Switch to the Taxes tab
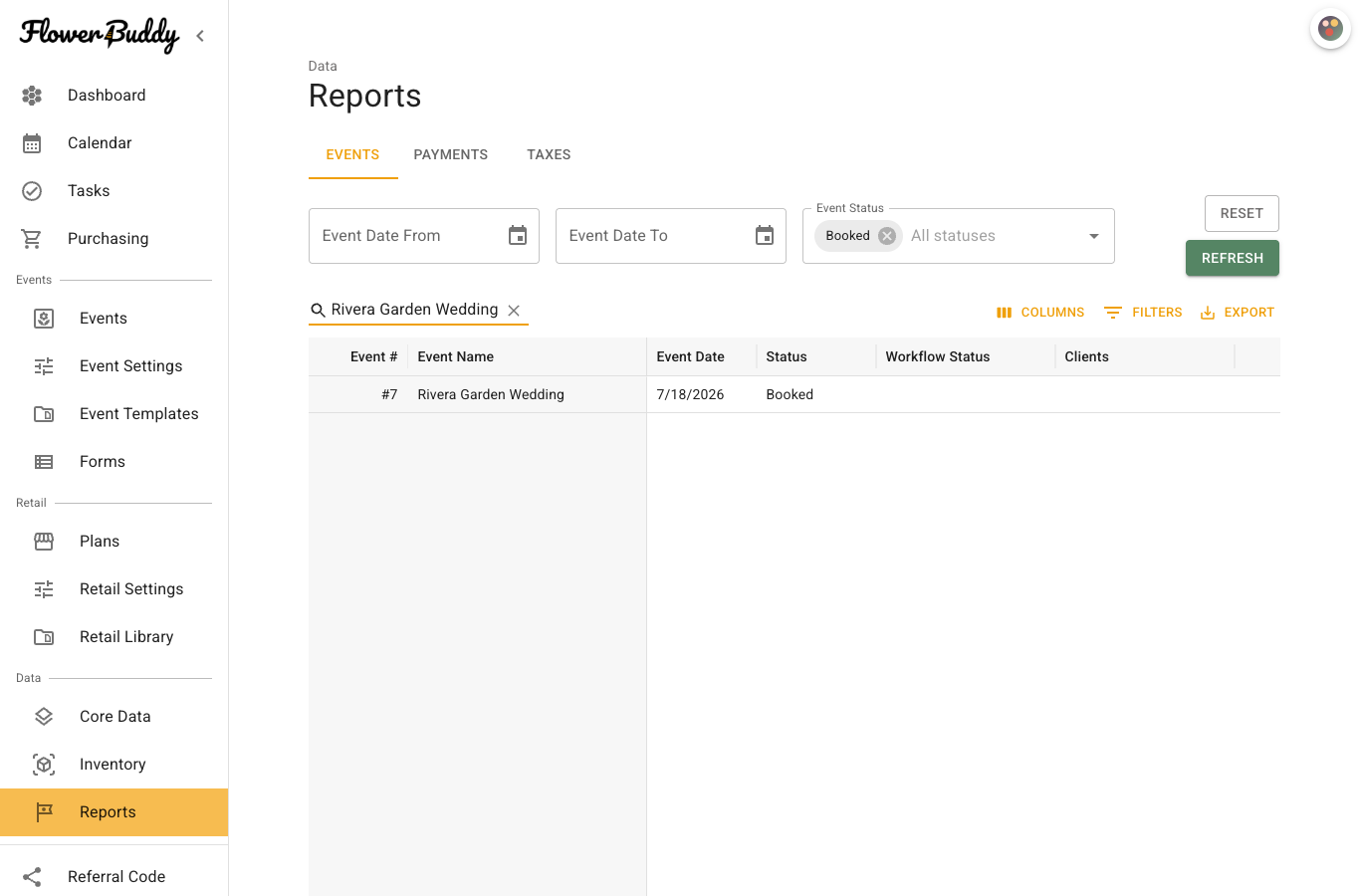 click(x=549, y=155)
